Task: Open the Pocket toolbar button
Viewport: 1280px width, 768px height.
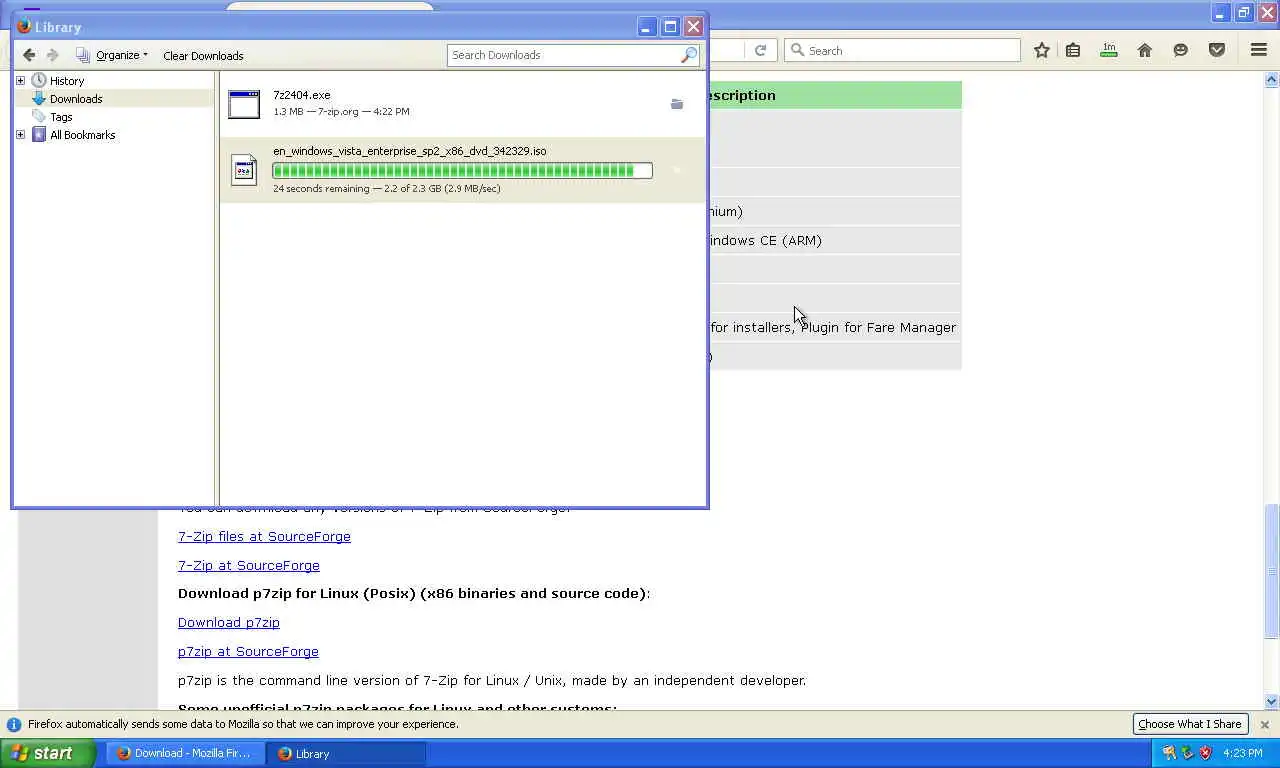Action: [x=1217, y=50]
